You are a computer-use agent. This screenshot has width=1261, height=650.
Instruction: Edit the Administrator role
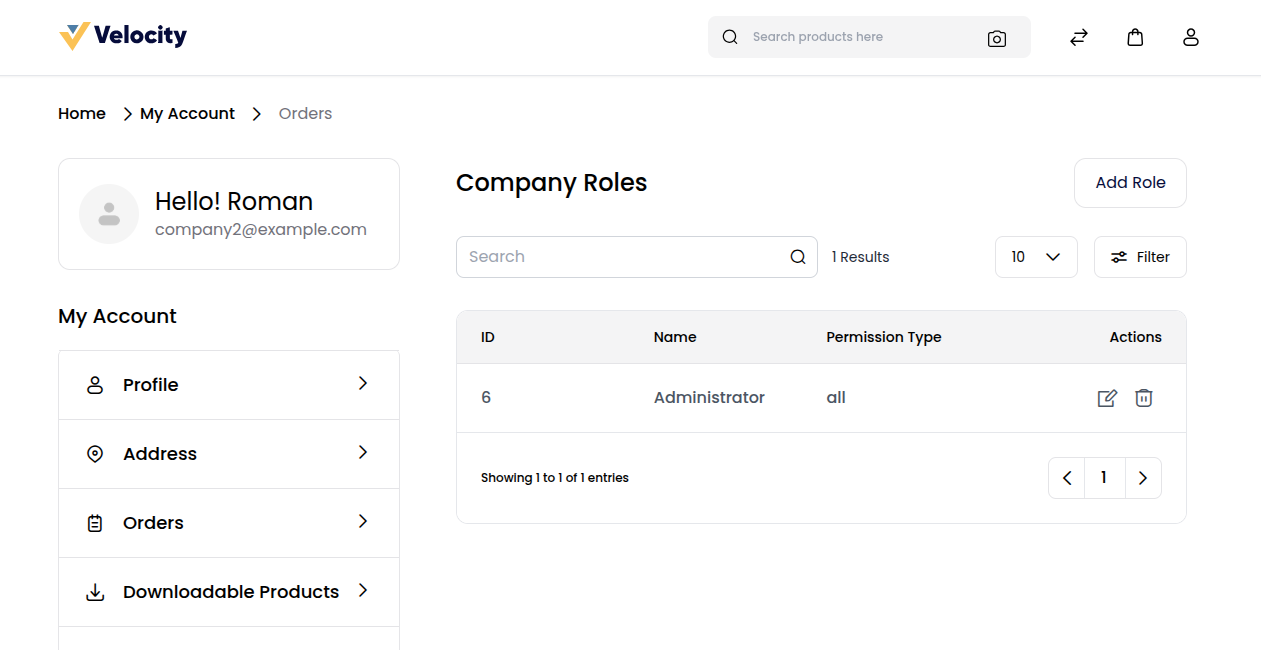click(1107, 398)
